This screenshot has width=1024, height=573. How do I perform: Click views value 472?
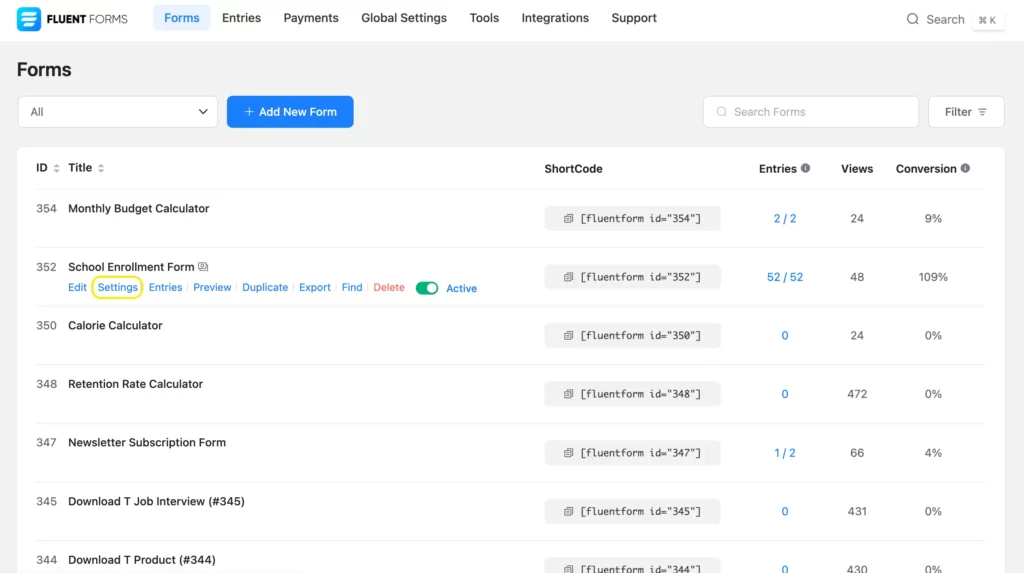click(x=857, y=394)
